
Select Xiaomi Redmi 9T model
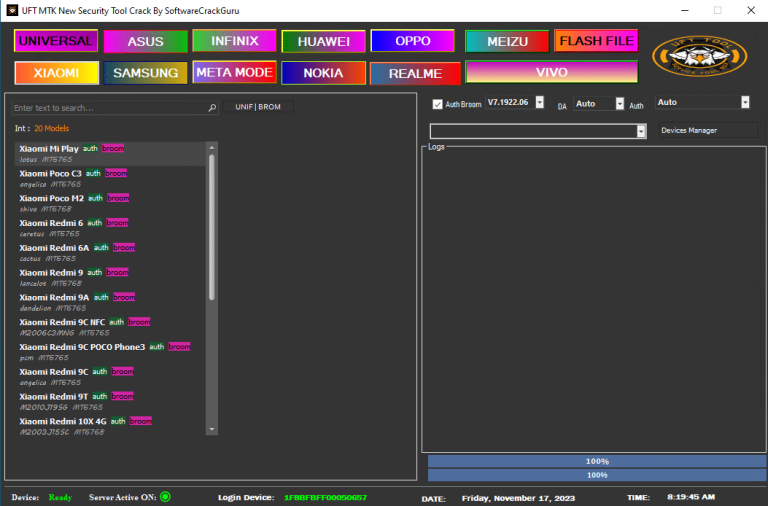(111, 401)
